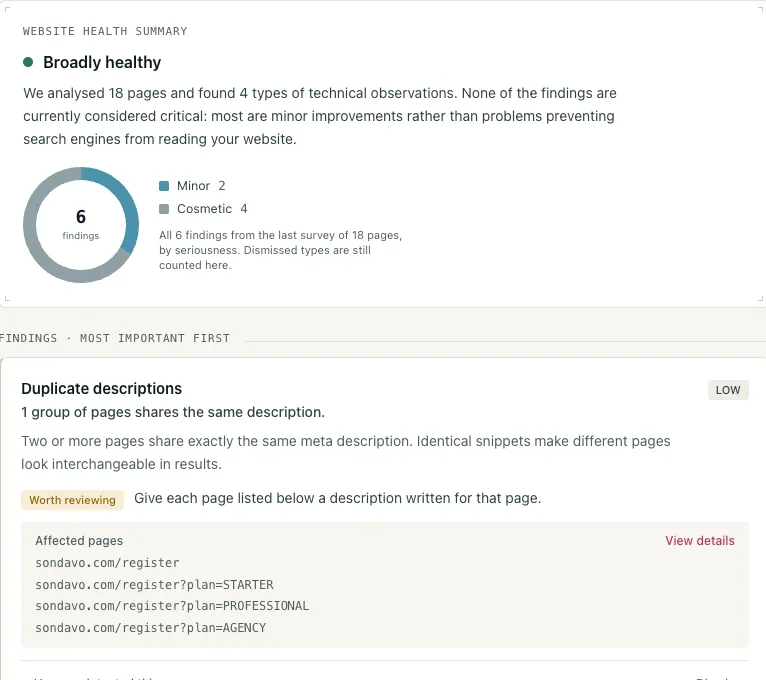The height and width of the screenshot is (680, 766).
Task: Click the Minor 2 legend label
Action: coord(201,186)
